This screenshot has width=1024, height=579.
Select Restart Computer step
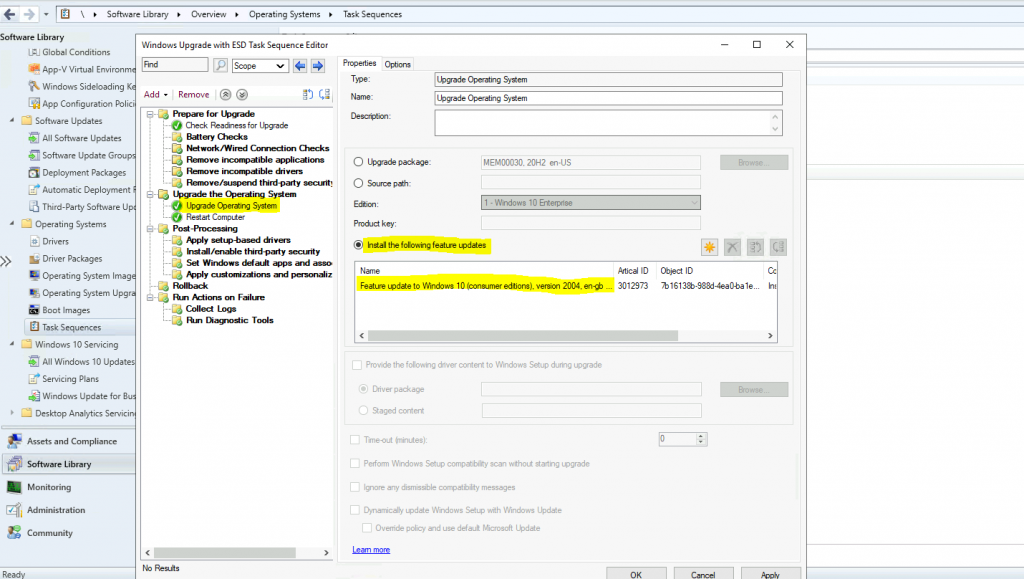[216, 217]
